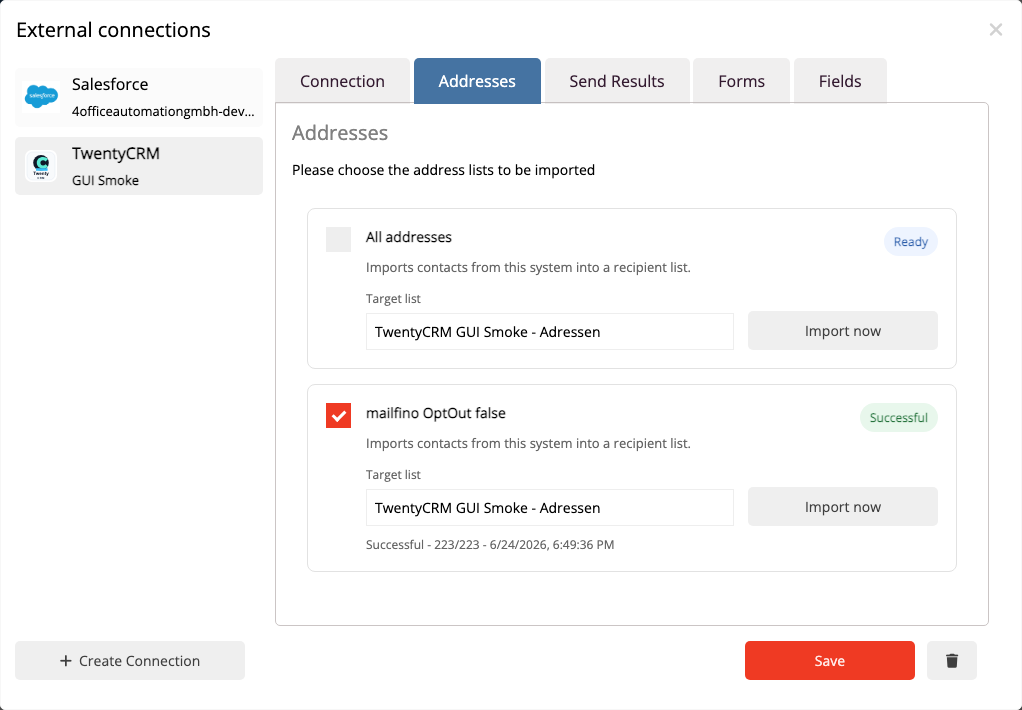Click the Salesforce cloud logo icon
Screen dimensions: 1022x710
click(41, 97)
